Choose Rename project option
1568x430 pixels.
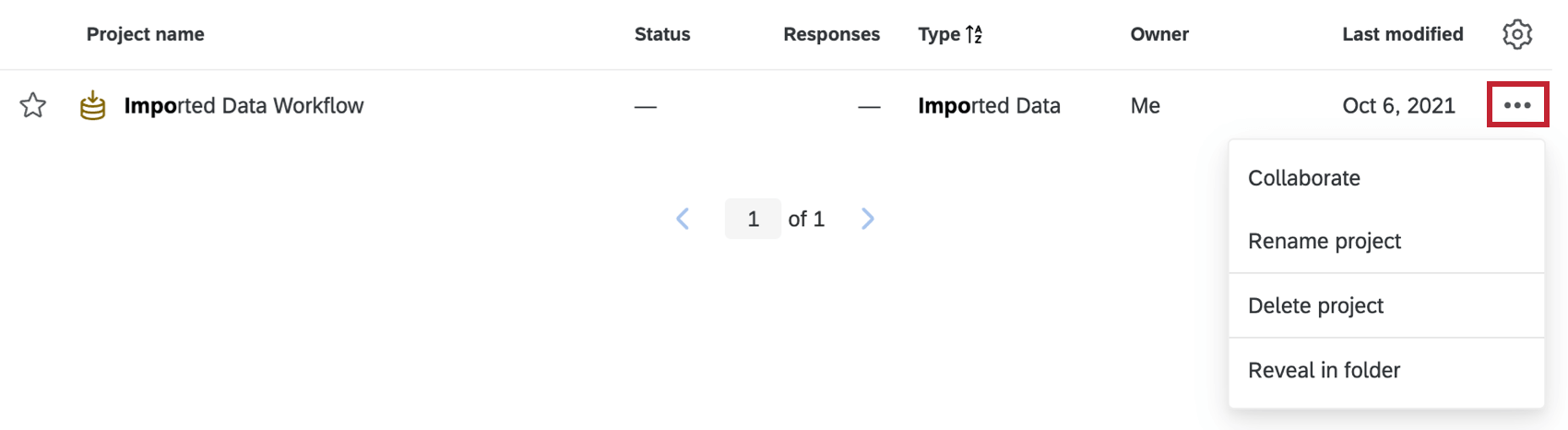pyautogui.click(x=1324, y=241)
